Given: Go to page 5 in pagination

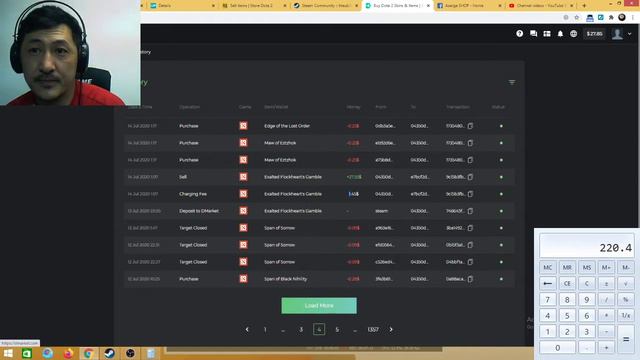Looking at the screenshot, I should tap(337, 329).
